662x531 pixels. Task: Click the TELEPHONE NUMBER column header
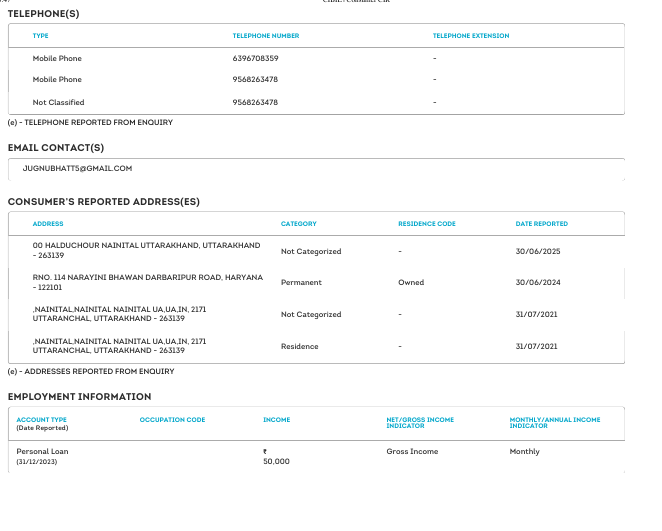point(266,36)
